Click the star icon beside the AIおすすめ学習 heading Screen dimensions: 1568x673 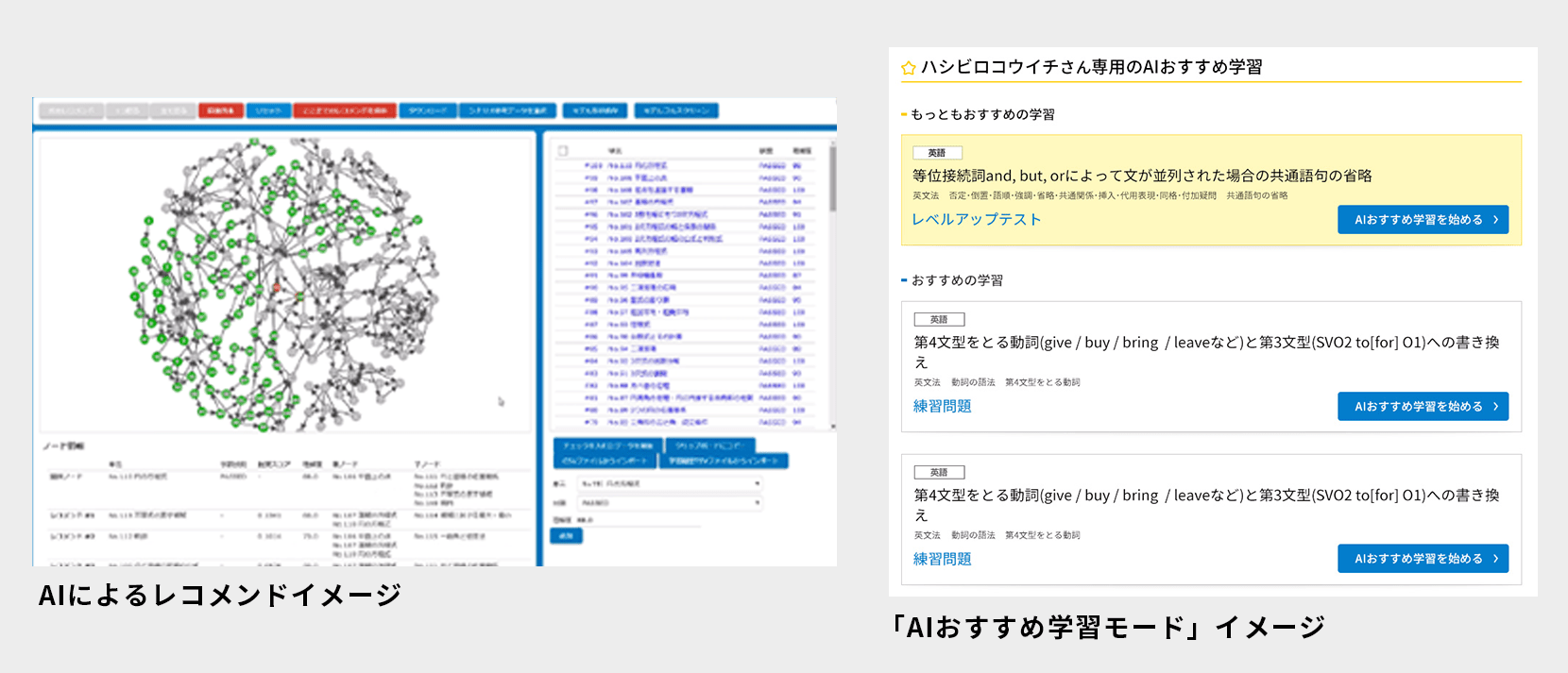pos(909,68)
